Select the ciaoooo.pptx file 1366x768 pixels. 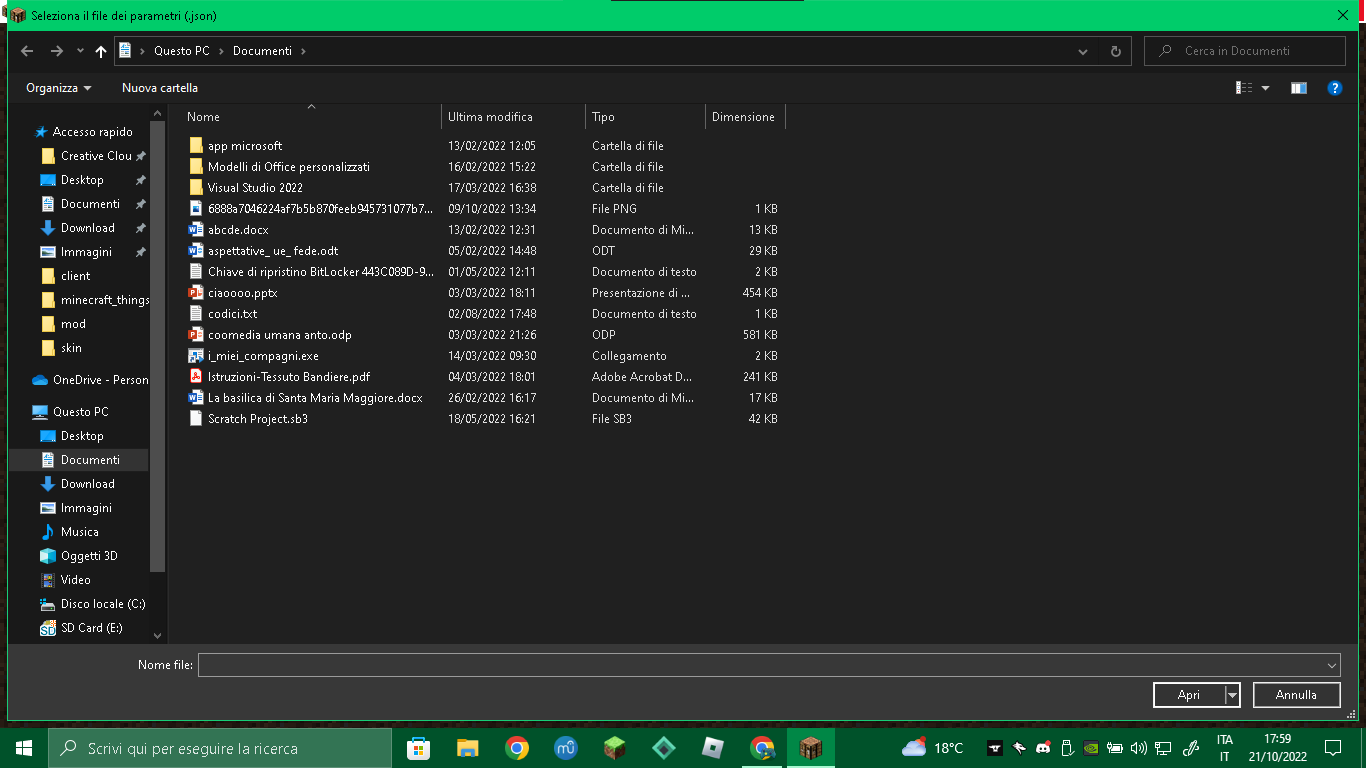click(242, 293)
